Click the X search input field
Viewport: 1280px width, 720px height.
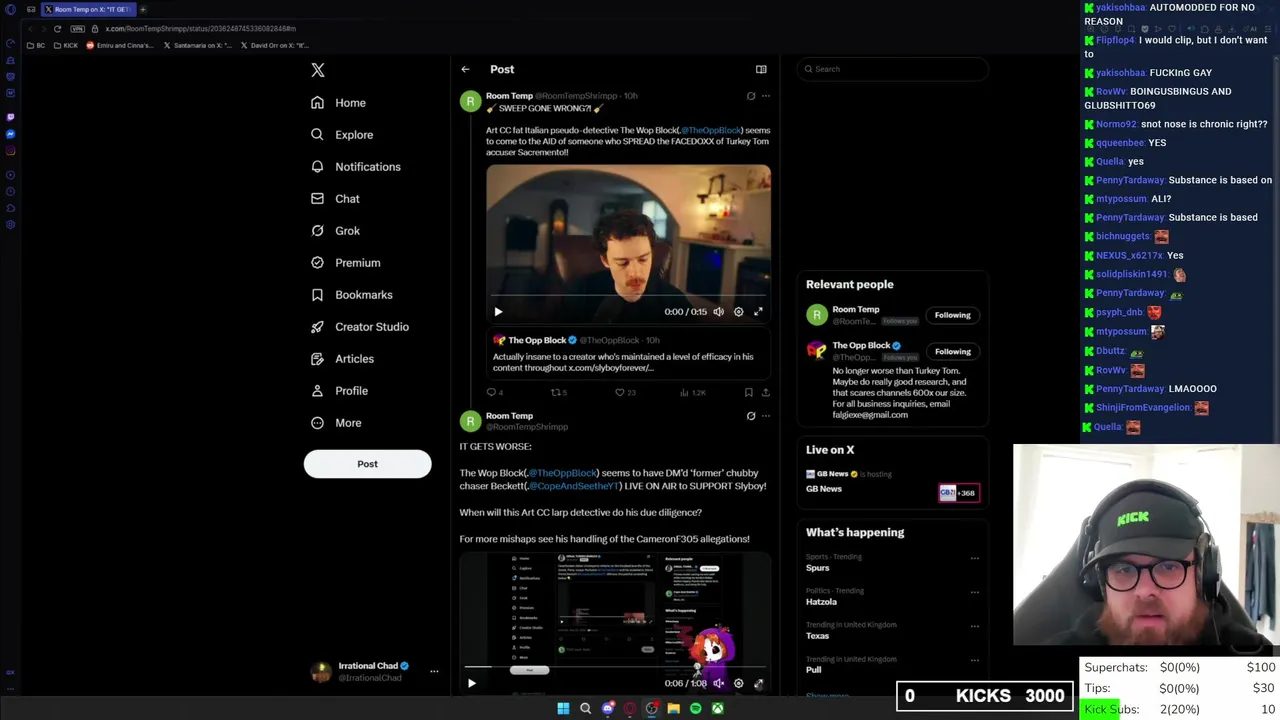tap(892, 69)
